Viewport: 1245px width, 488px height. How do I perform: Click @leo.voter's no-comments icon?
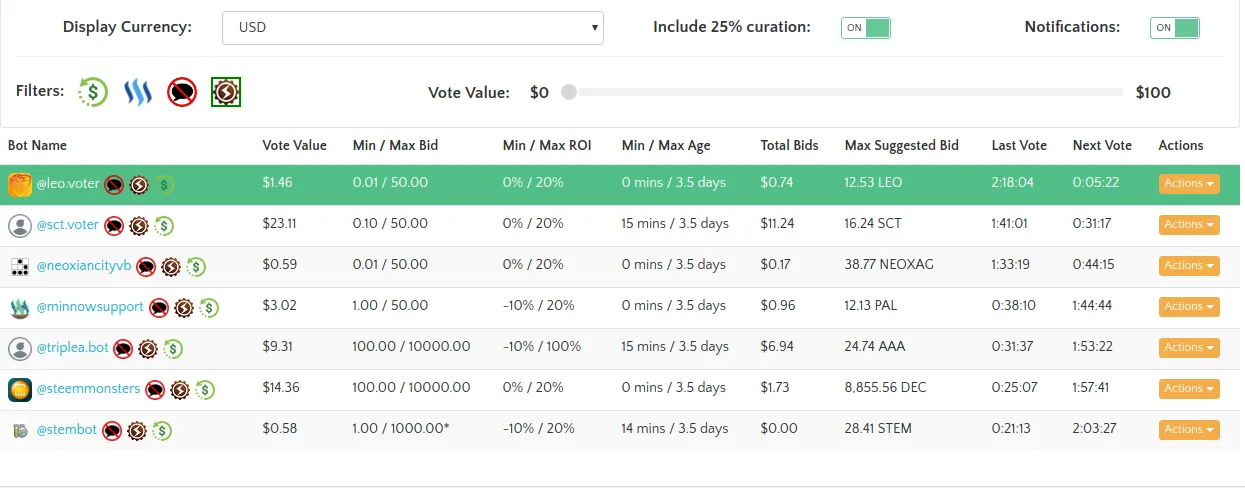coord(114,184)
